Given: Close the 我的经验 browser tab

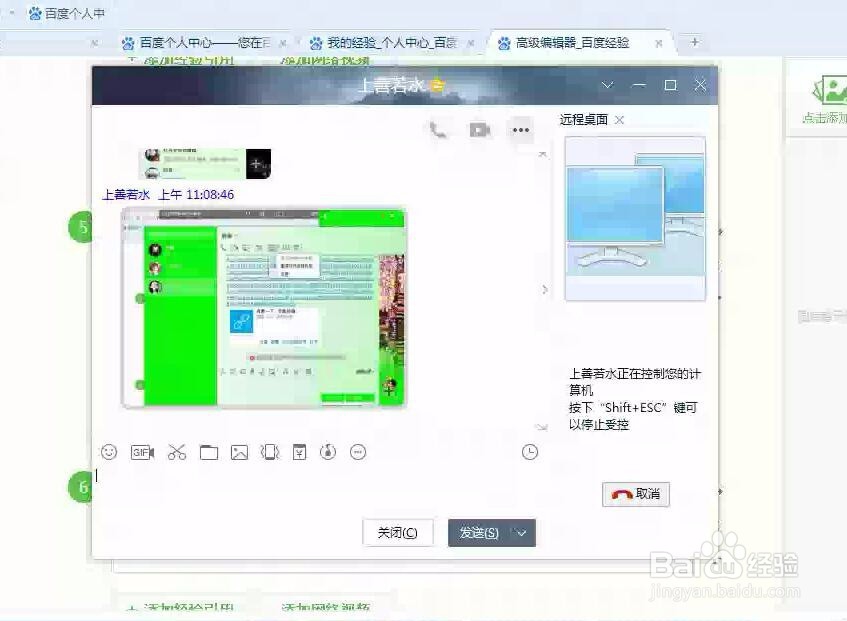Looking at the screenshot, I should pos(470,43).
